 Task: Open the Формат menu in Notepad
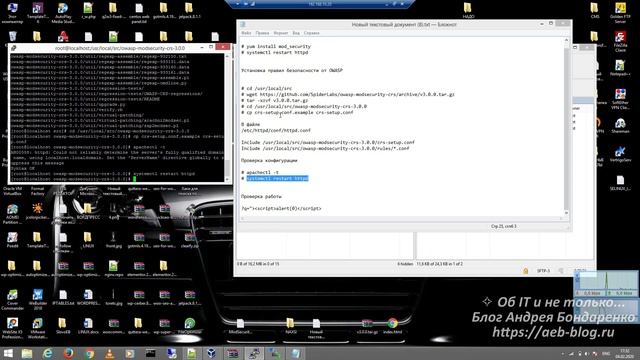pyautogui.click(x=281, y=33)
